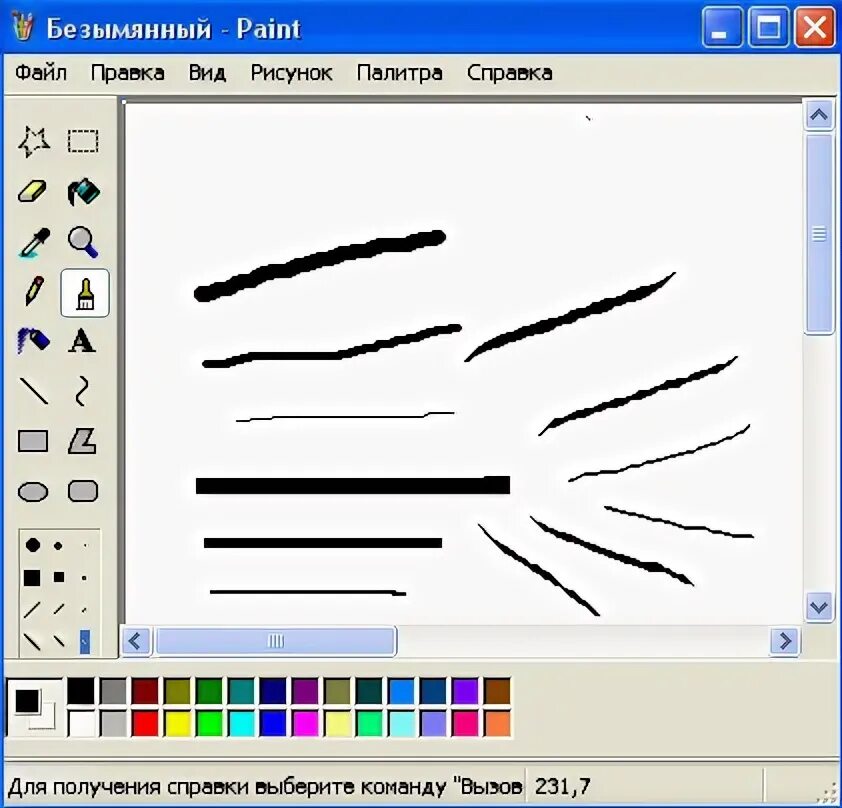Choose the Ellipse shape tool
The image size is (842, 808).
click(x=33, y=491)
